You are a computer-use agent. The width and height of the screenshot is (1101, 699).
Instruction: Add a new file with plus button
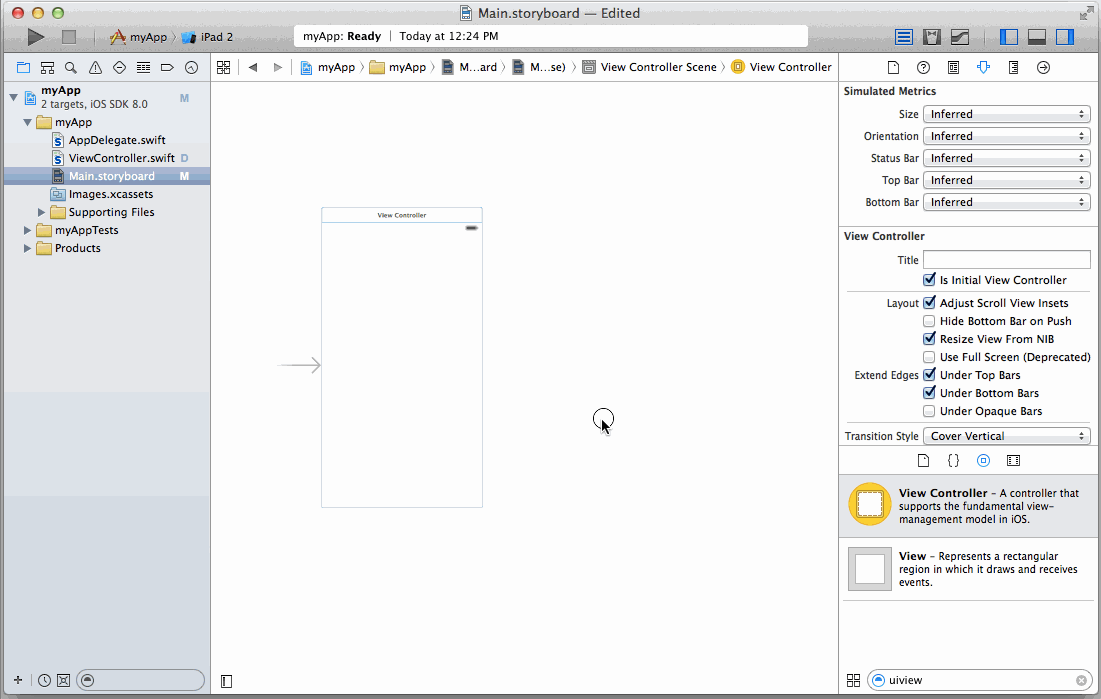click(x=18, y=680)
